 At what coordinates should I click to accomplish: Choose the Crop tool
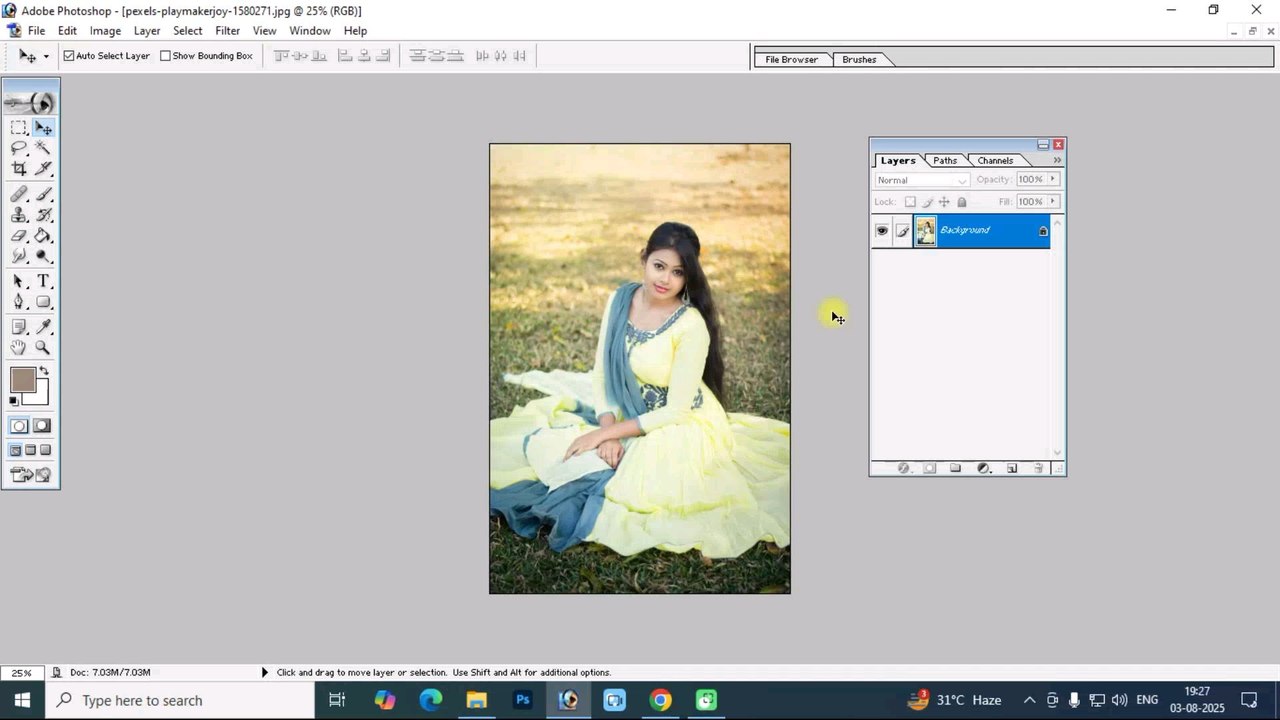tap(19, 169)
